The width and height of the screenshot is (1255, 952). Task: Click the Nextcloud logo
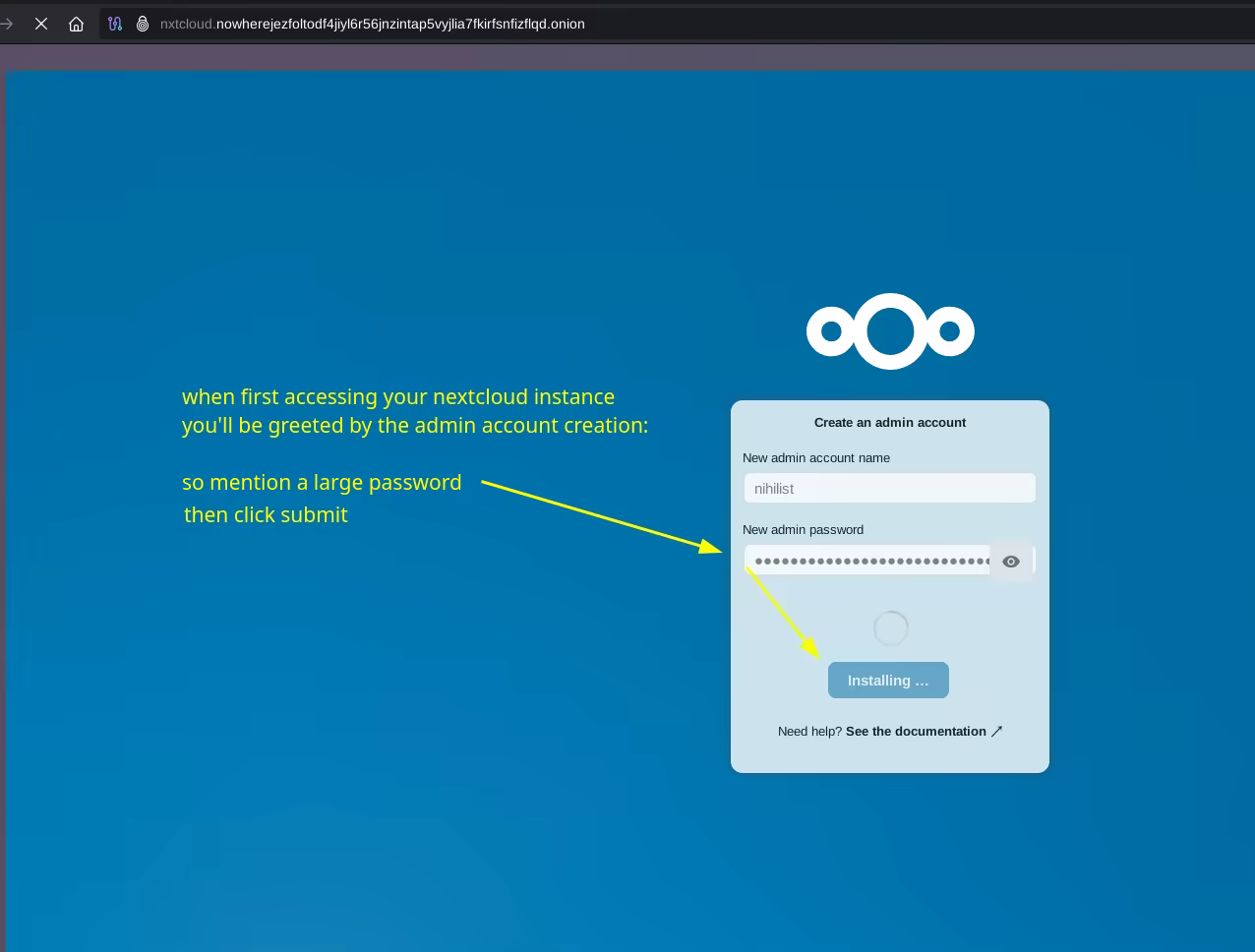(890, 331)
